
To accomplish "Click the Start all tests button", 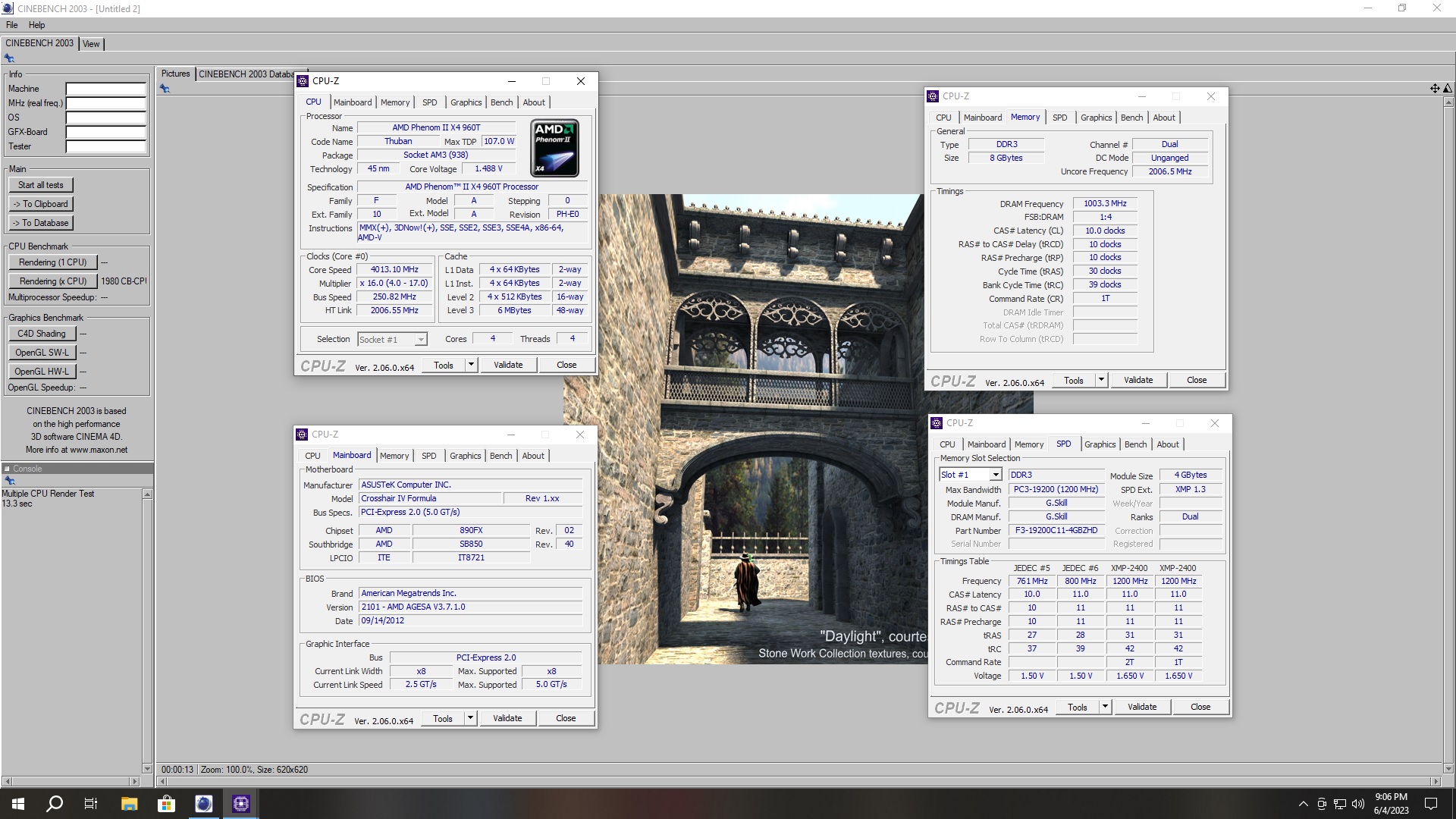I will (x=41, y=185).
